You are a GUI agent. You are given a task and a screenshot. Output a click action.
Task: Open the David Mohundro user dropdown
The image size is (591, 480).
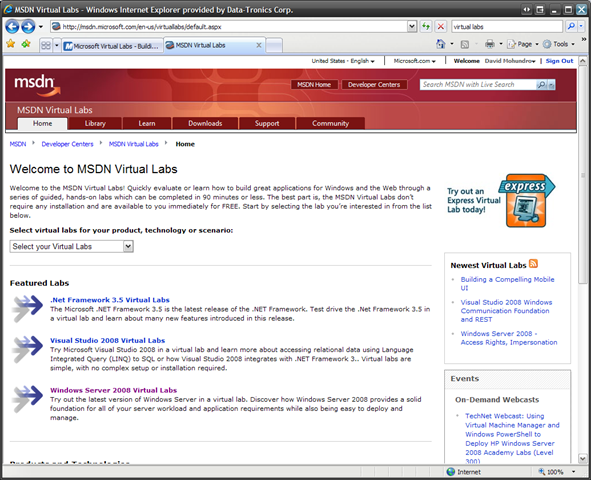click(510, 61)
